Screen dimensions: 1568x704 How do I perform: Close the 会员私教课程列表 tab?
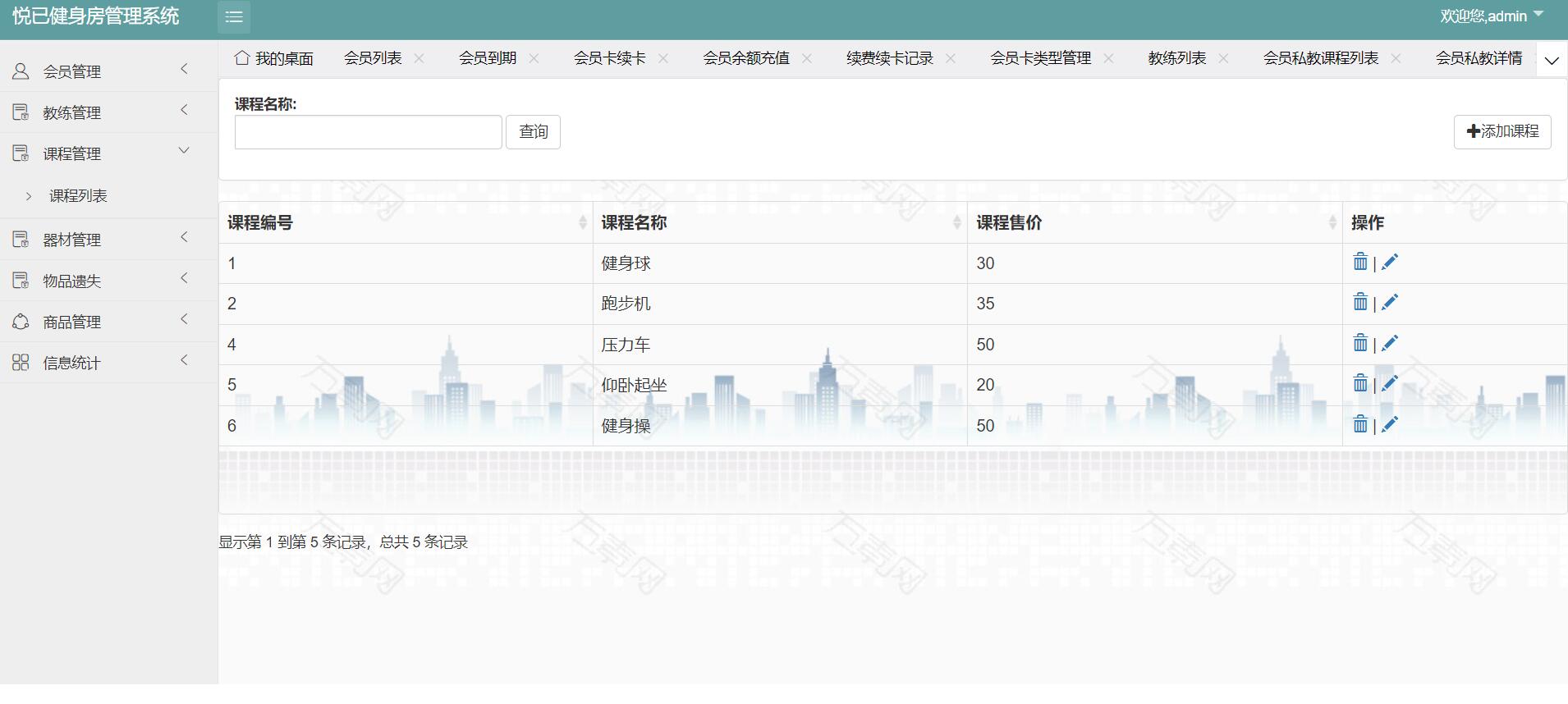tap(1396, 58)
